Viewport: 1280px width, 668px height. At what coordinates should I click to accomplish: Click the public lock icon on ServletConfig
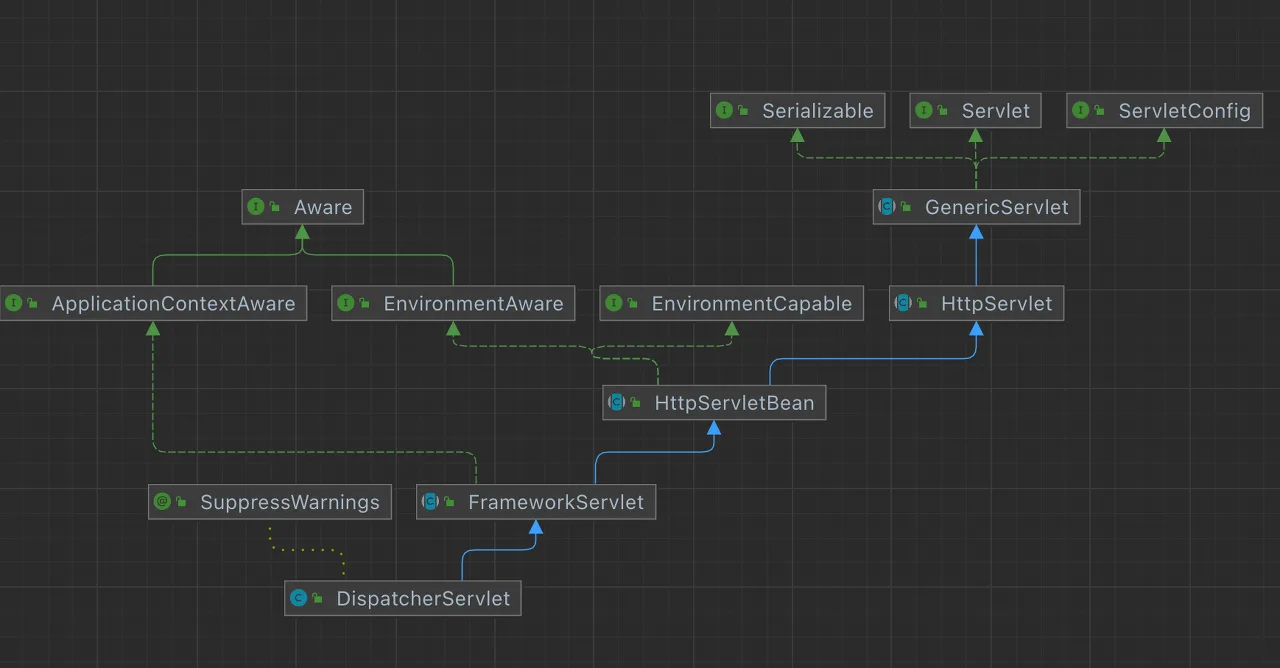(1100, 111)
